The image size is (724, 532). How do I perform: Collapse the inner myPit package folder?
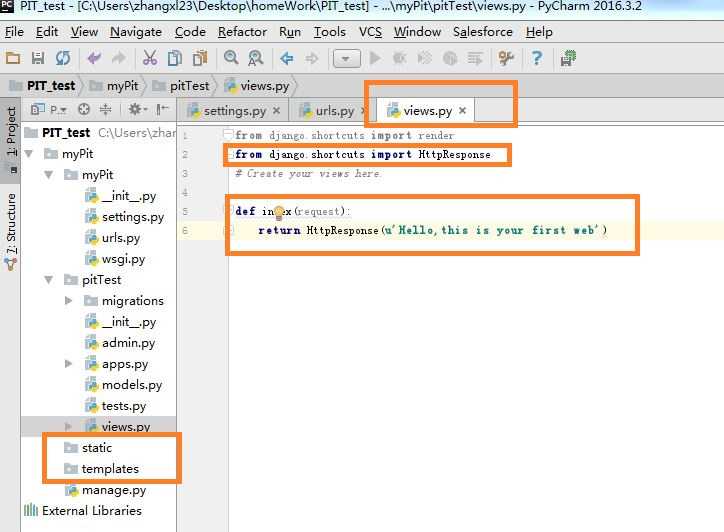point(48,175)
